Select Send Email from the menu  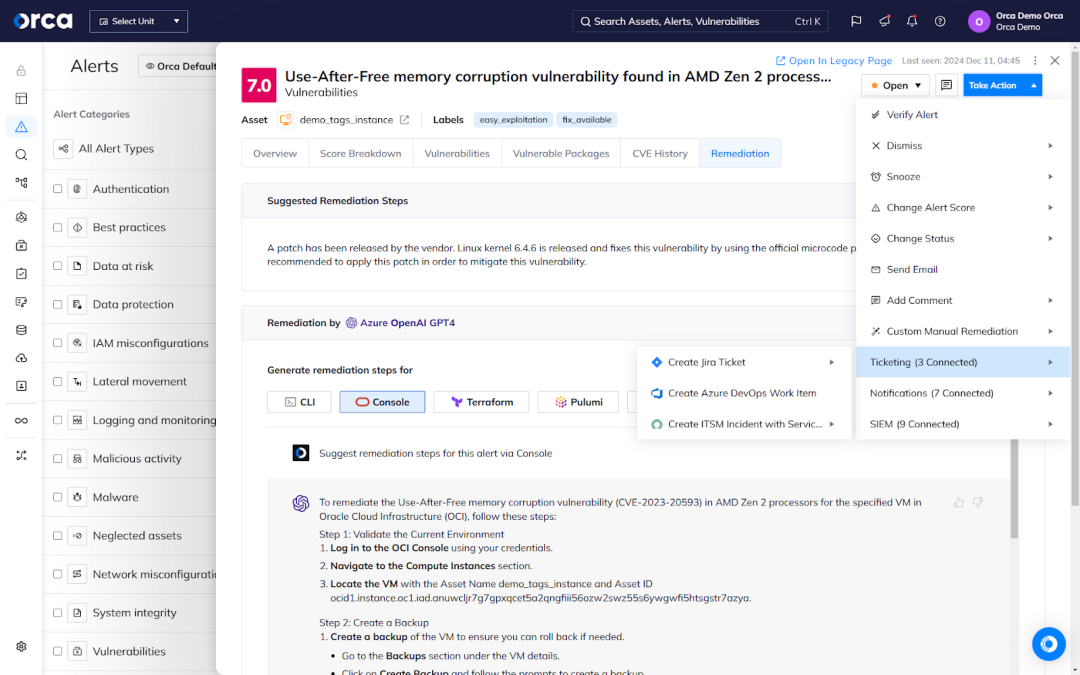pyautogui.click(x=963, y=270)
